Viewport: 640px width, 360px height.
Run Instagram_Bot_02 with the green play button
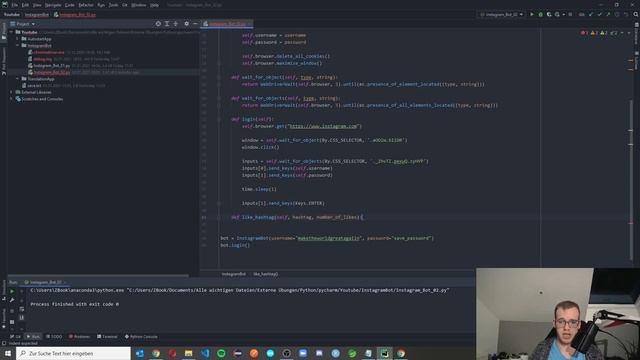coord(531,14)
